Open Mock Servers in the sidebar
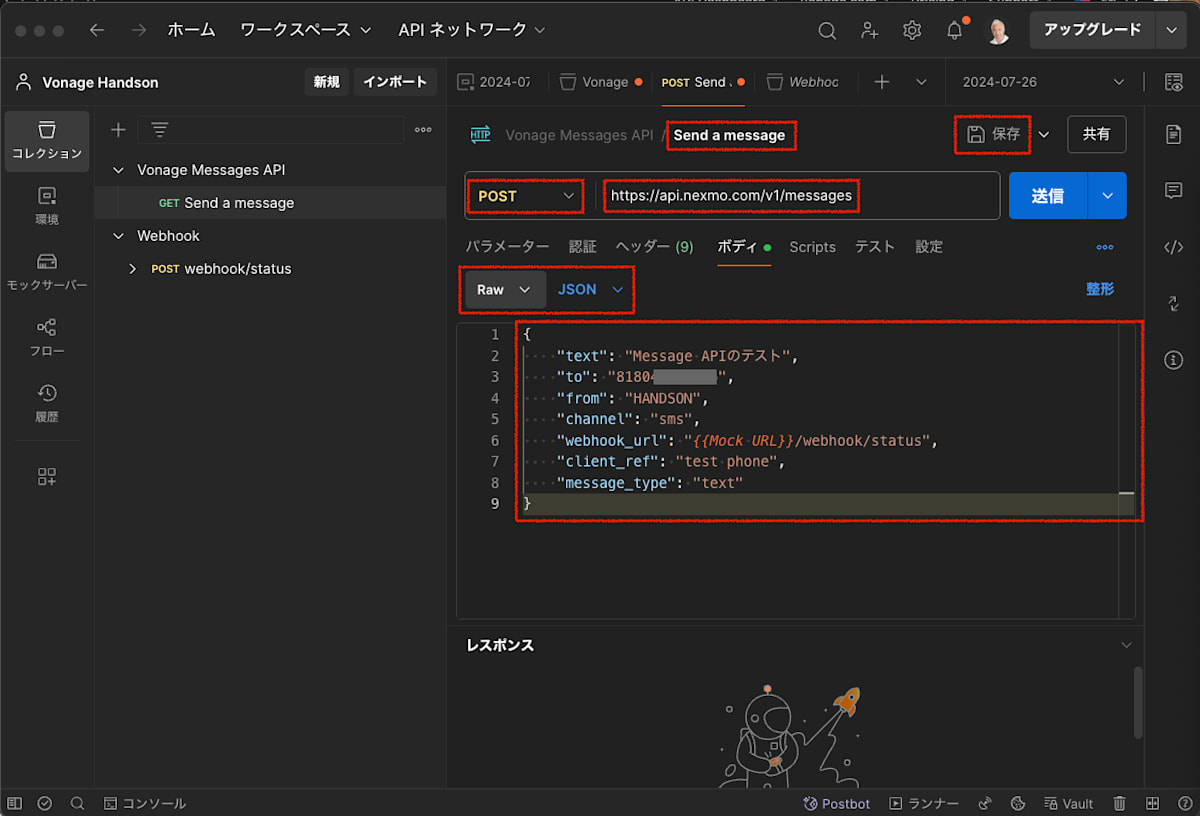1200x816 pixels. (x=47, y=271)
